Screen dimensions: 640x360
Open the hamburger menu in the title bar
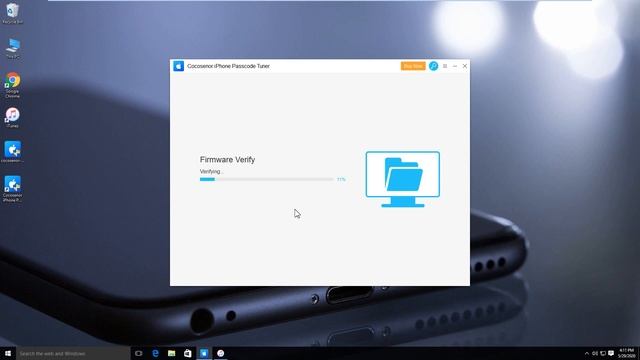coord(445,66)
